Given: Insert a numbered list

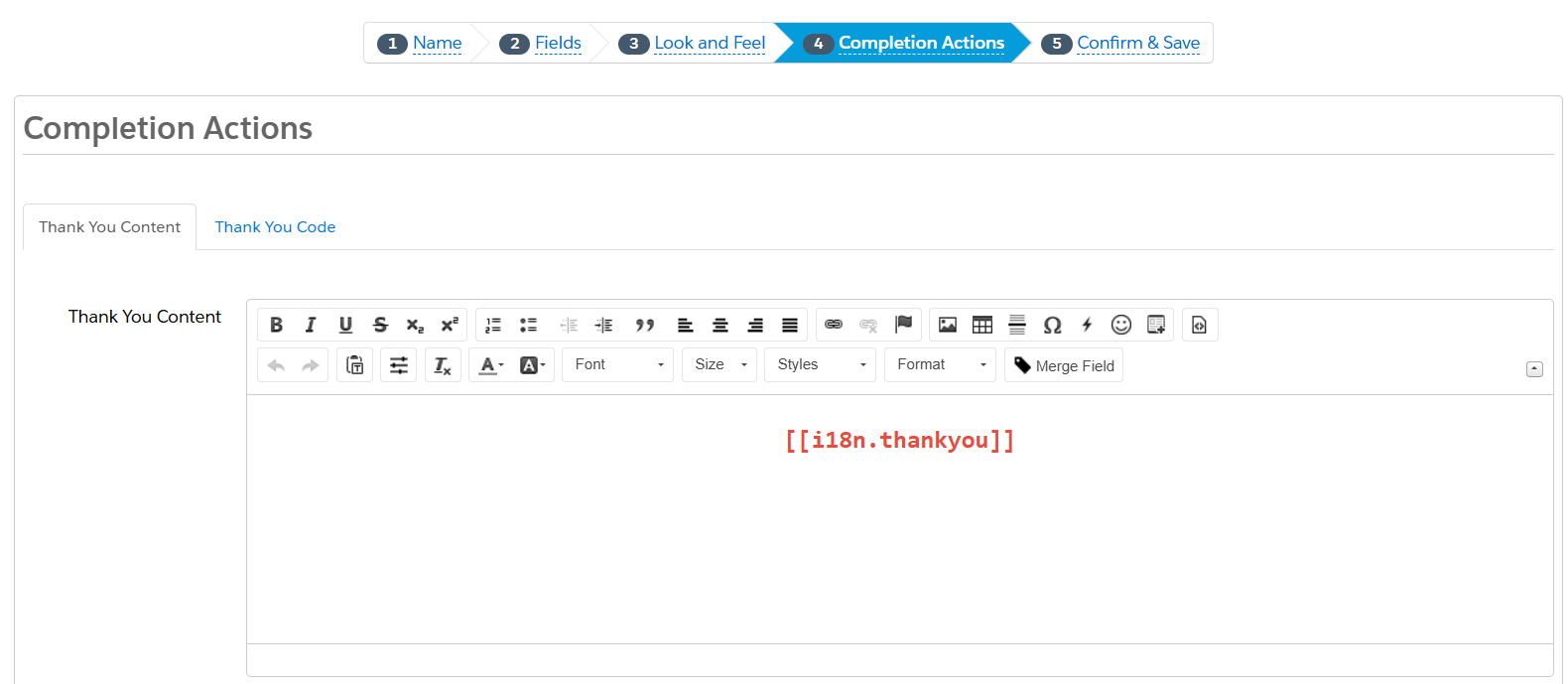Looking at the screenshot, I should 493,325.
